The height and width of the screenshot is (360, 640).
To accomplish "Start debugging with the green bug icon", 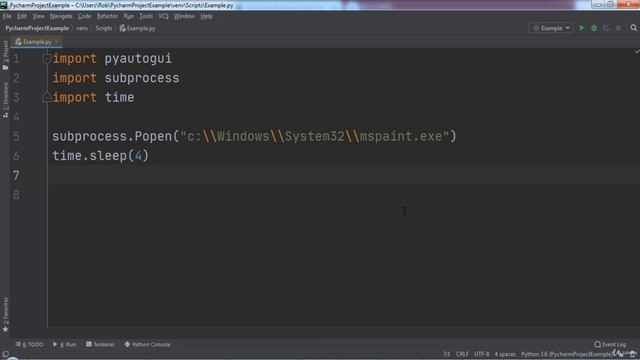I will [594, 28].
